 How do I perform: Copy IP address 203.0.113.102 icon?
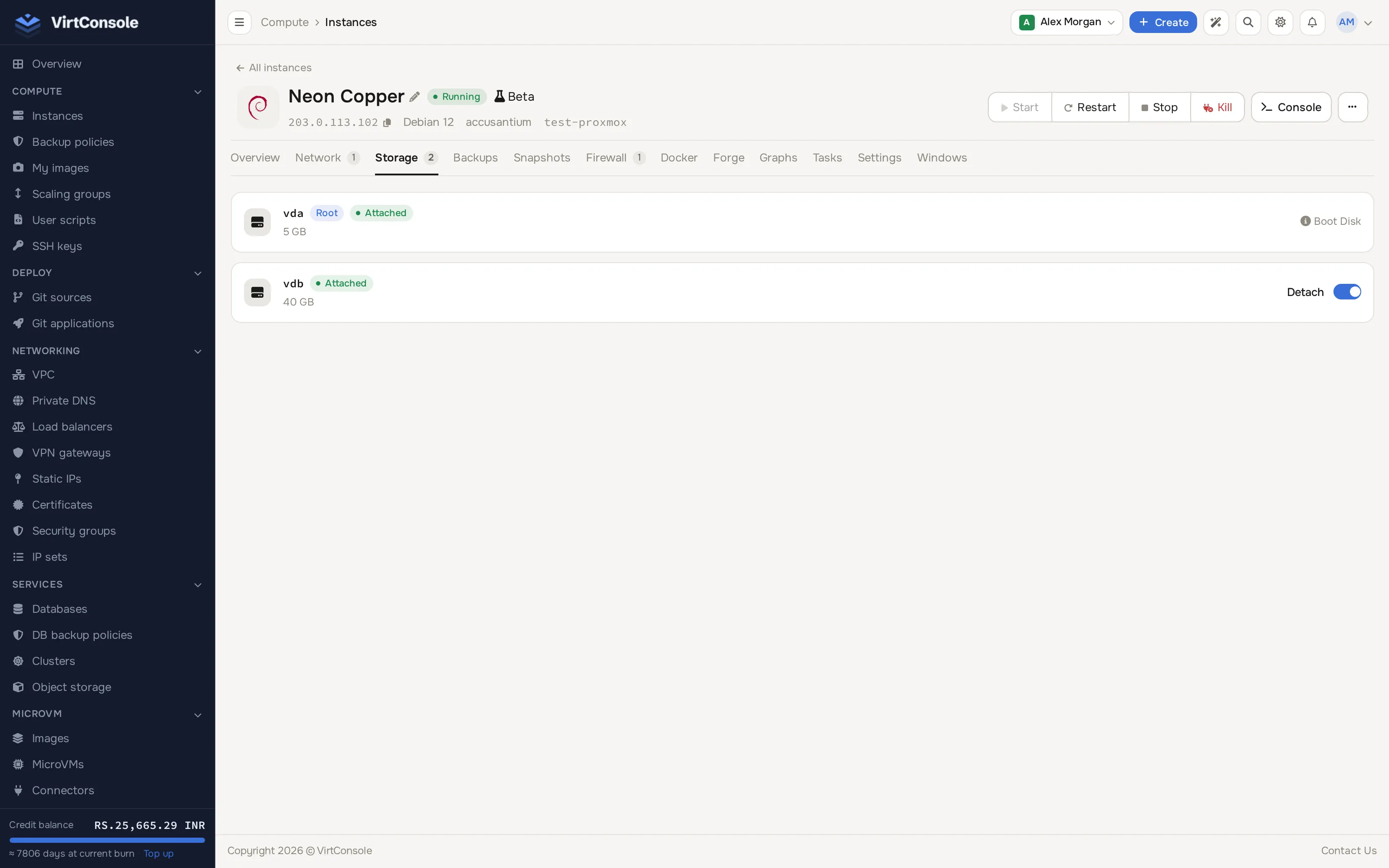[388, 122]
